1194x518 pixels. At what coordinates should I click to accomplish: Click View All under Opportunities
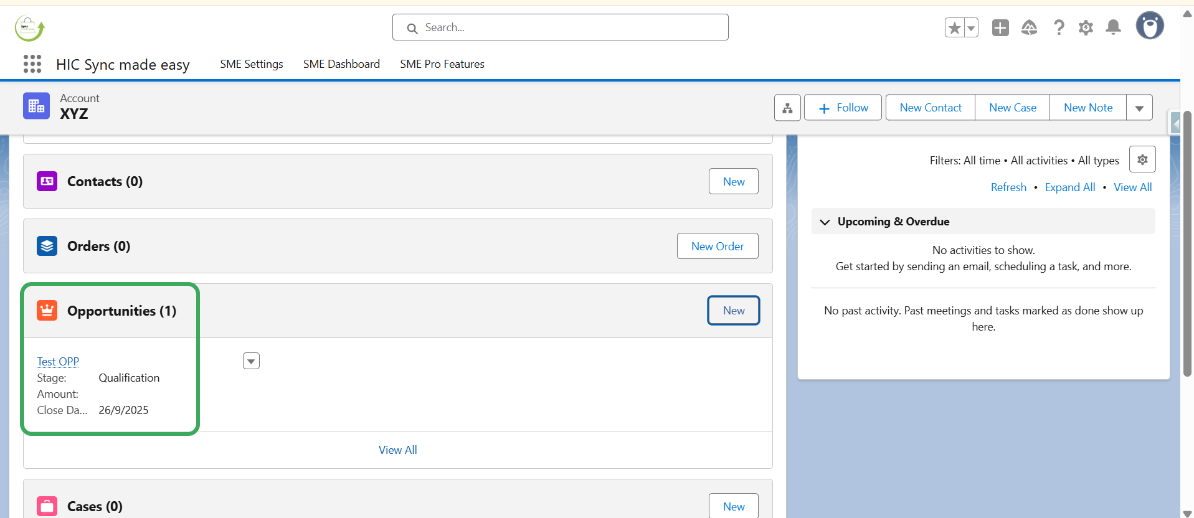tap(397, 450)
